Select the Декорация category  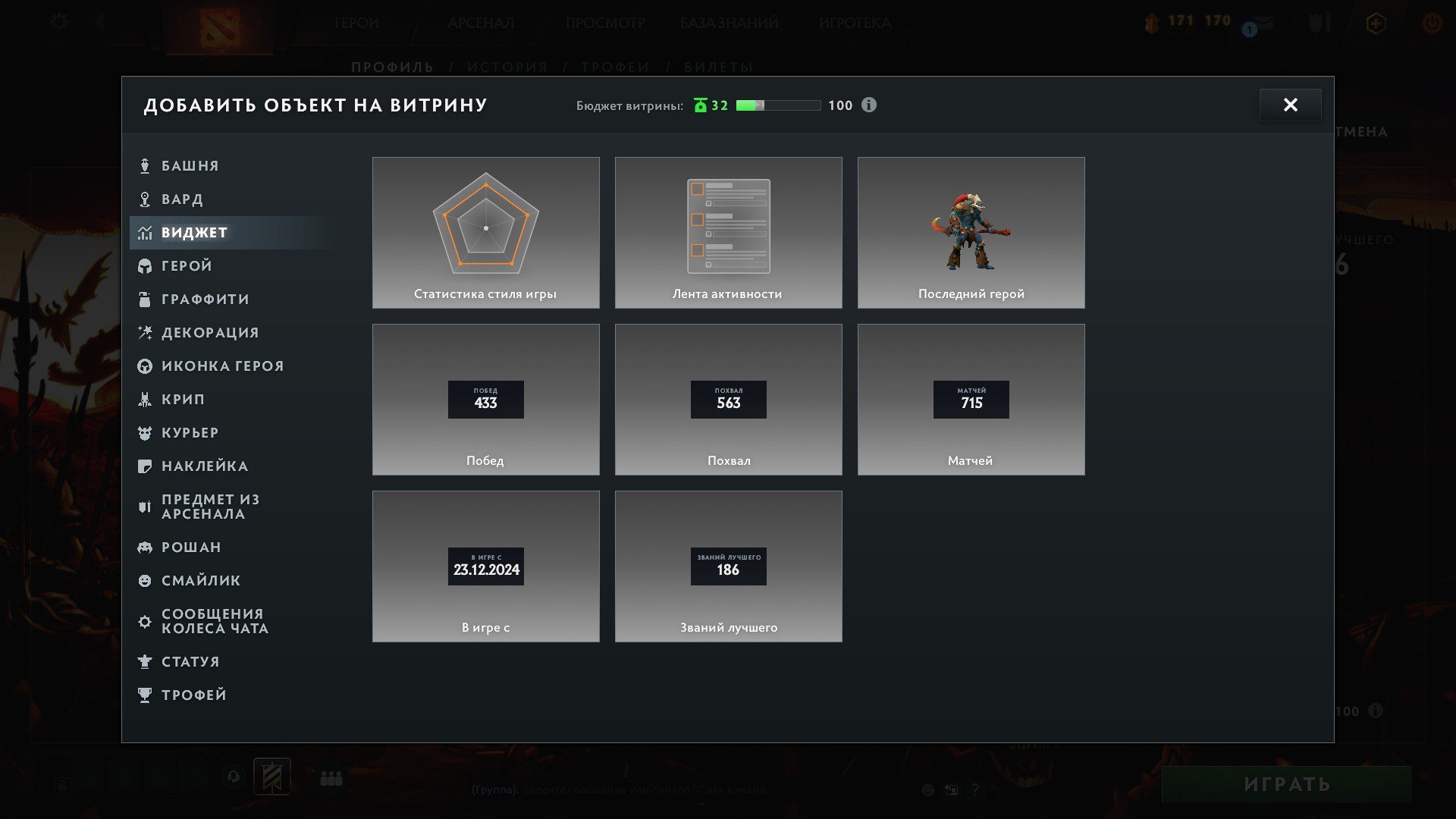209,333
